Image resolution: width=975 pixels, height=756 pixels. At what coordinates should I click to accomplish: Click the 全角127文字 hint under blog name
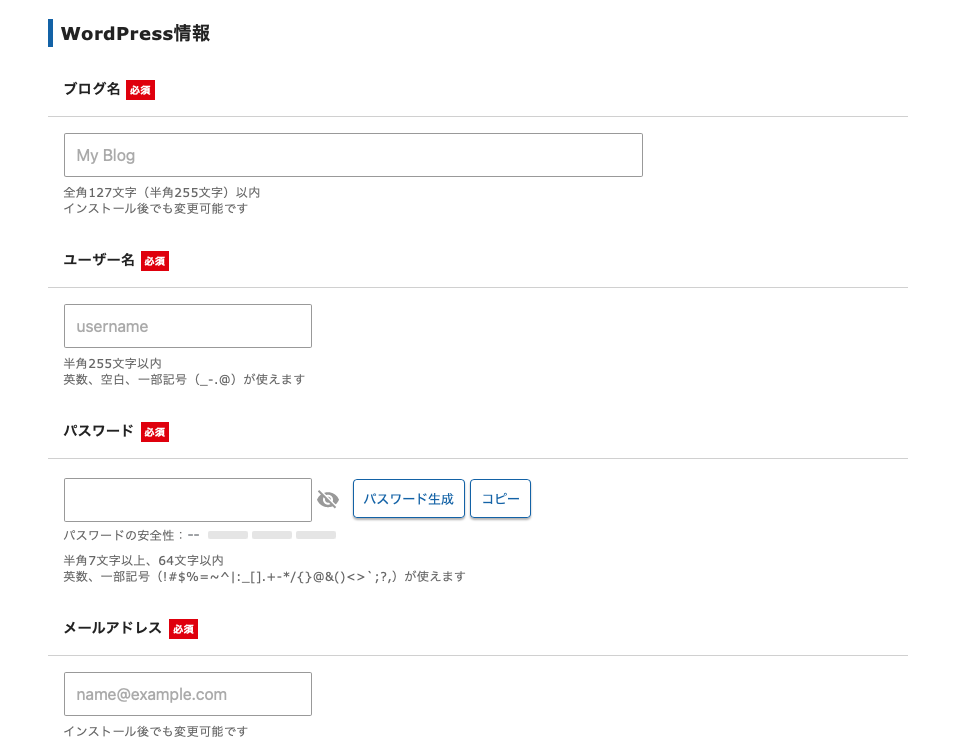(162, 193)
